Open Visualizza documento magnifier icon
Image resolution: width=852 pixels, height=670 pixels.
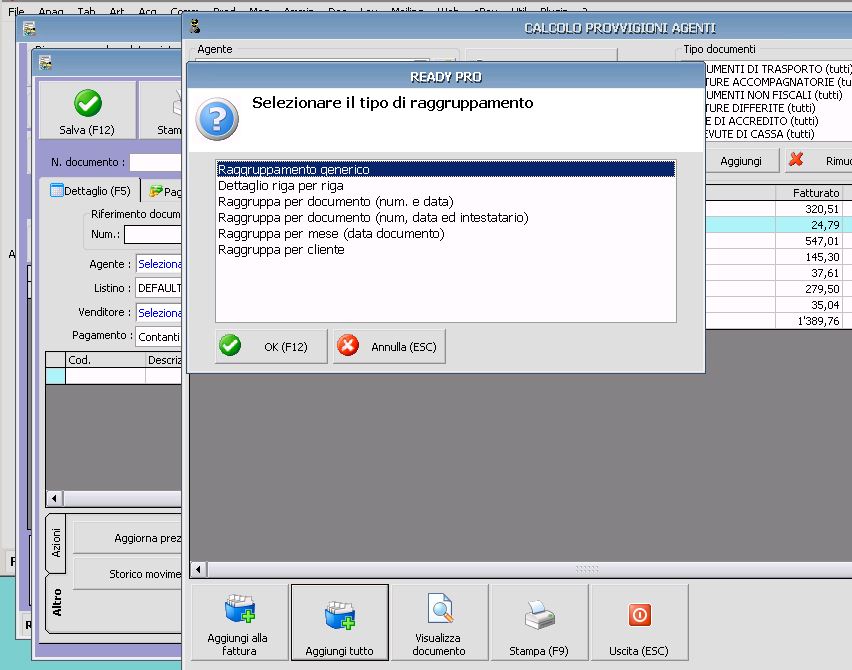(440, 608)
